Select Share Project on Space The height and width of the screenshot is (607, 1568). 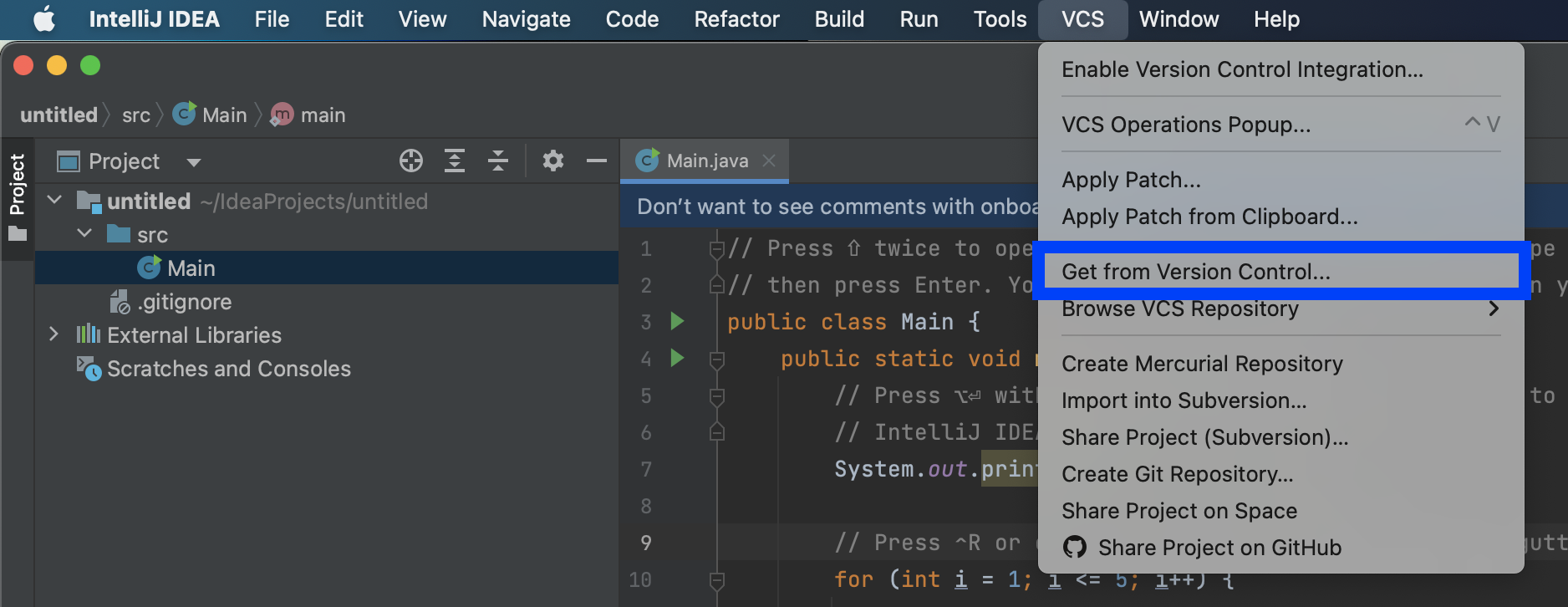(x=1280, y=511)
